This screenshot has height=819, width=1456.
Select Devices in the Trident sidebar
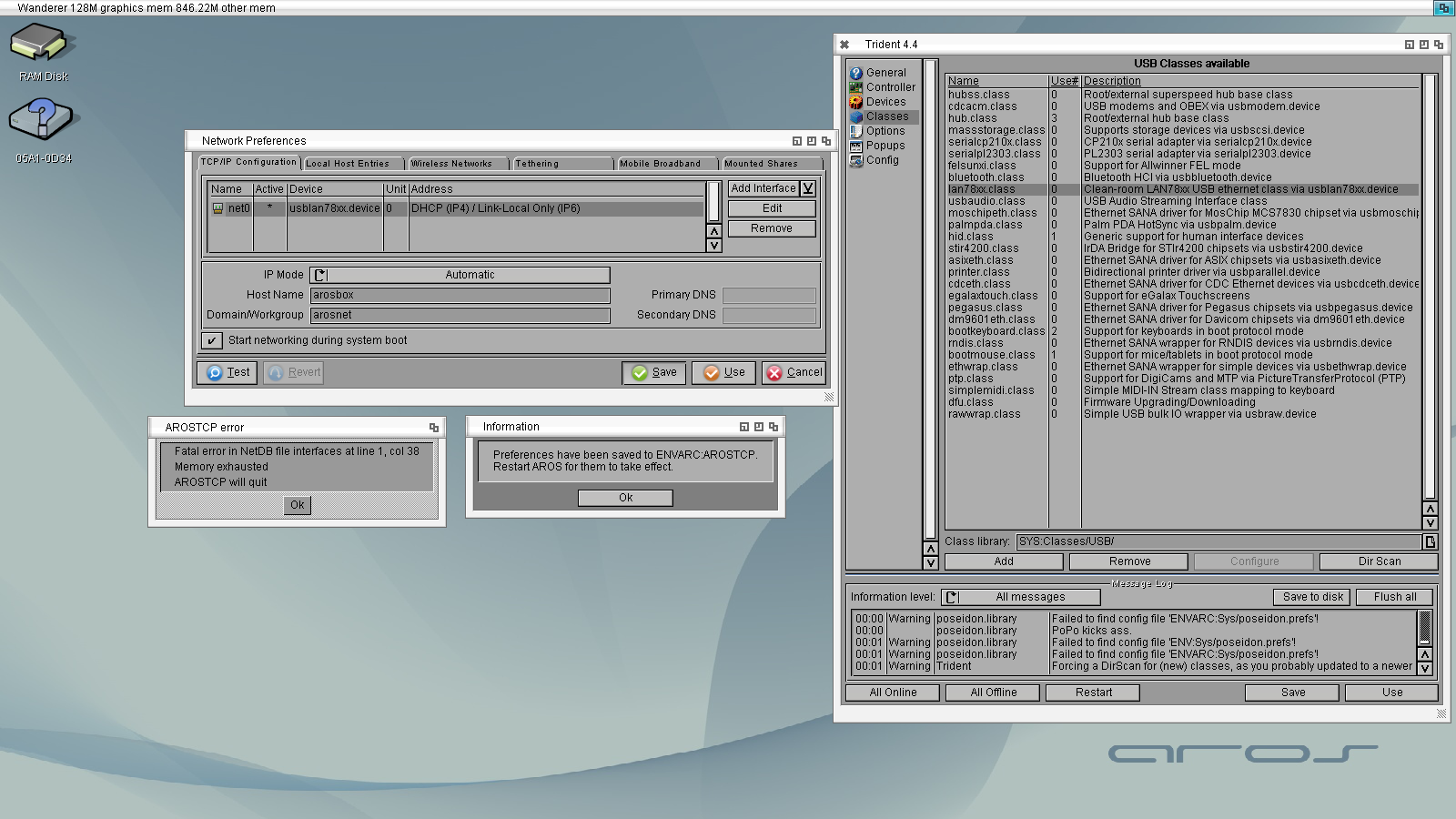885,102
